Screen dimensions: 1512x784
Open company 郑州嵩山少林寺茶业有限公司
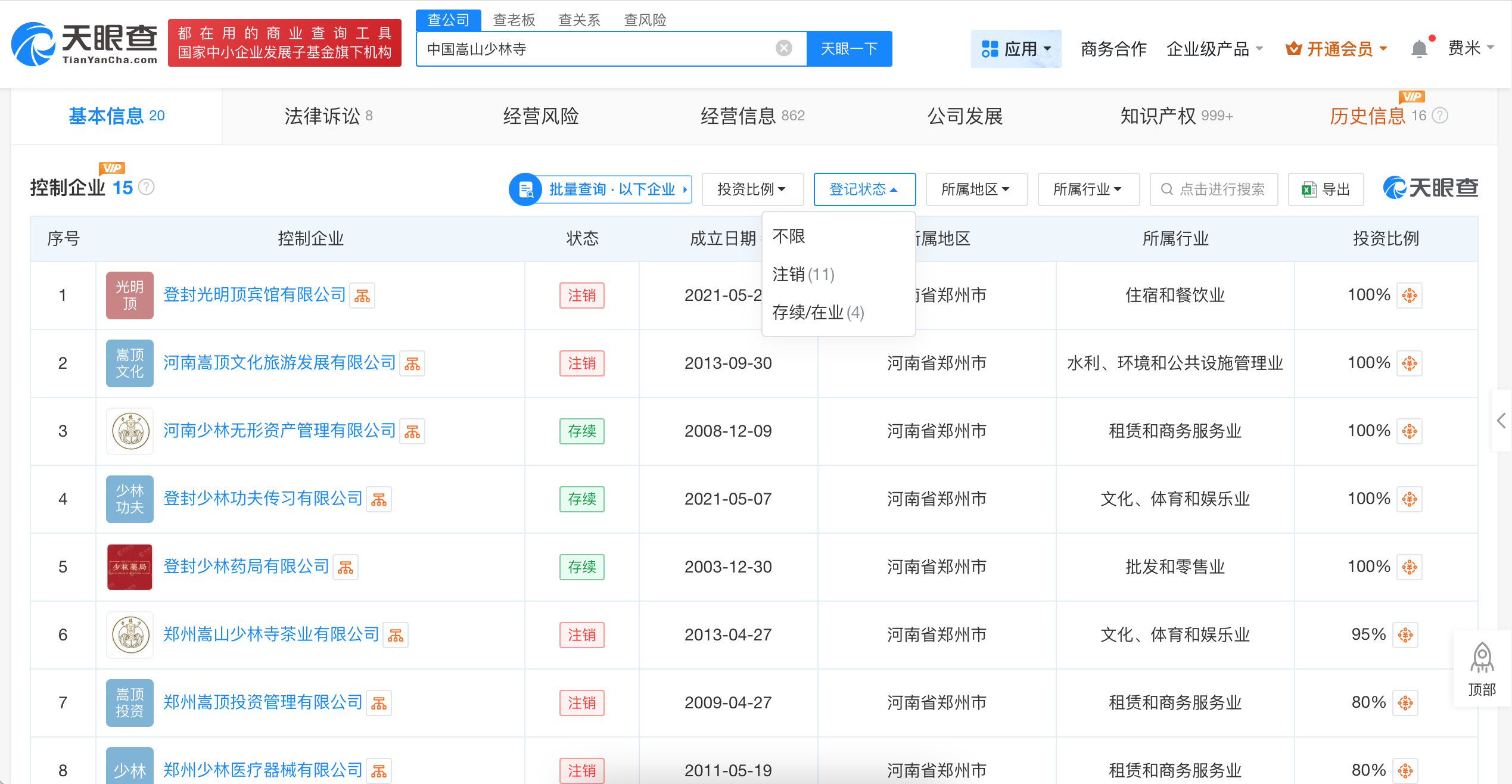point(271,634)
